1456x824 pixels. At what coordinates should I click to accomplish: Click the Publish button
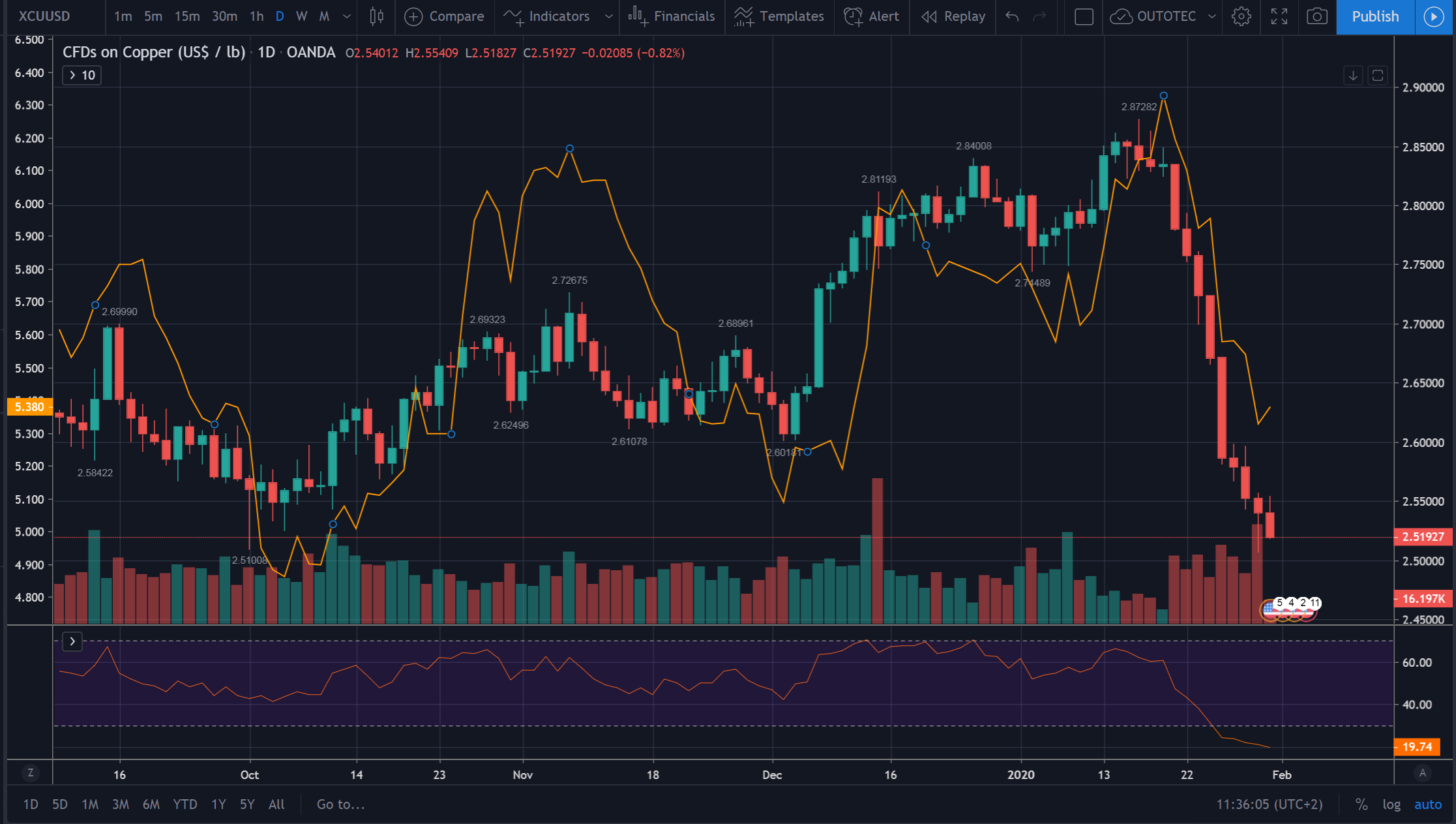tap(1374, 16)
